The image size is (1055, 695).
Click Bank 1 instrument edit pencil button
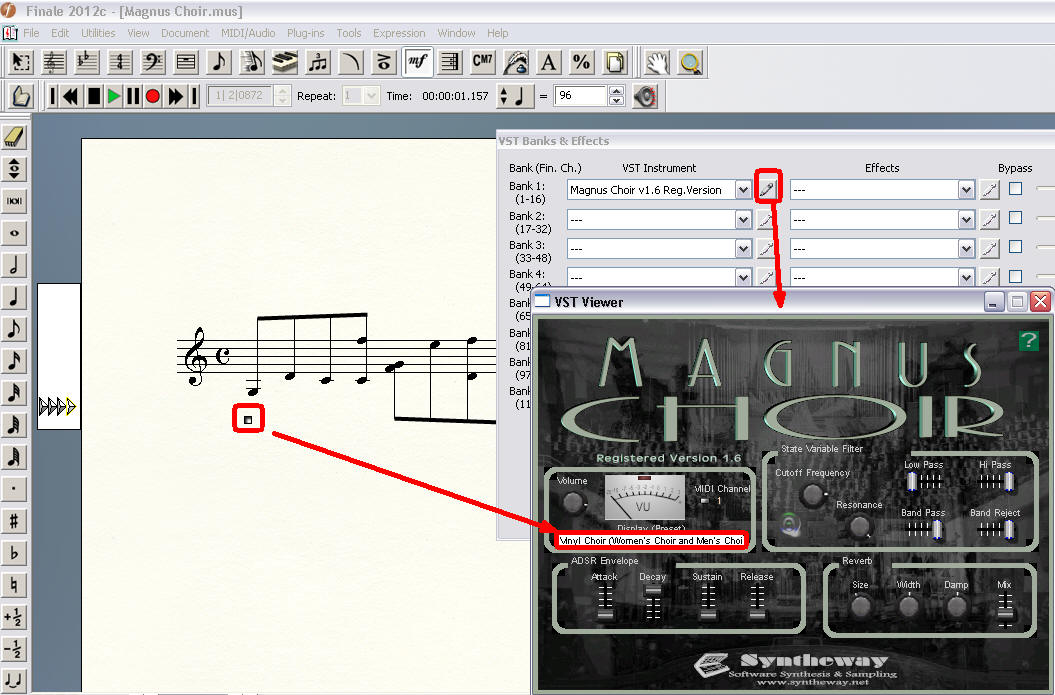766,190
